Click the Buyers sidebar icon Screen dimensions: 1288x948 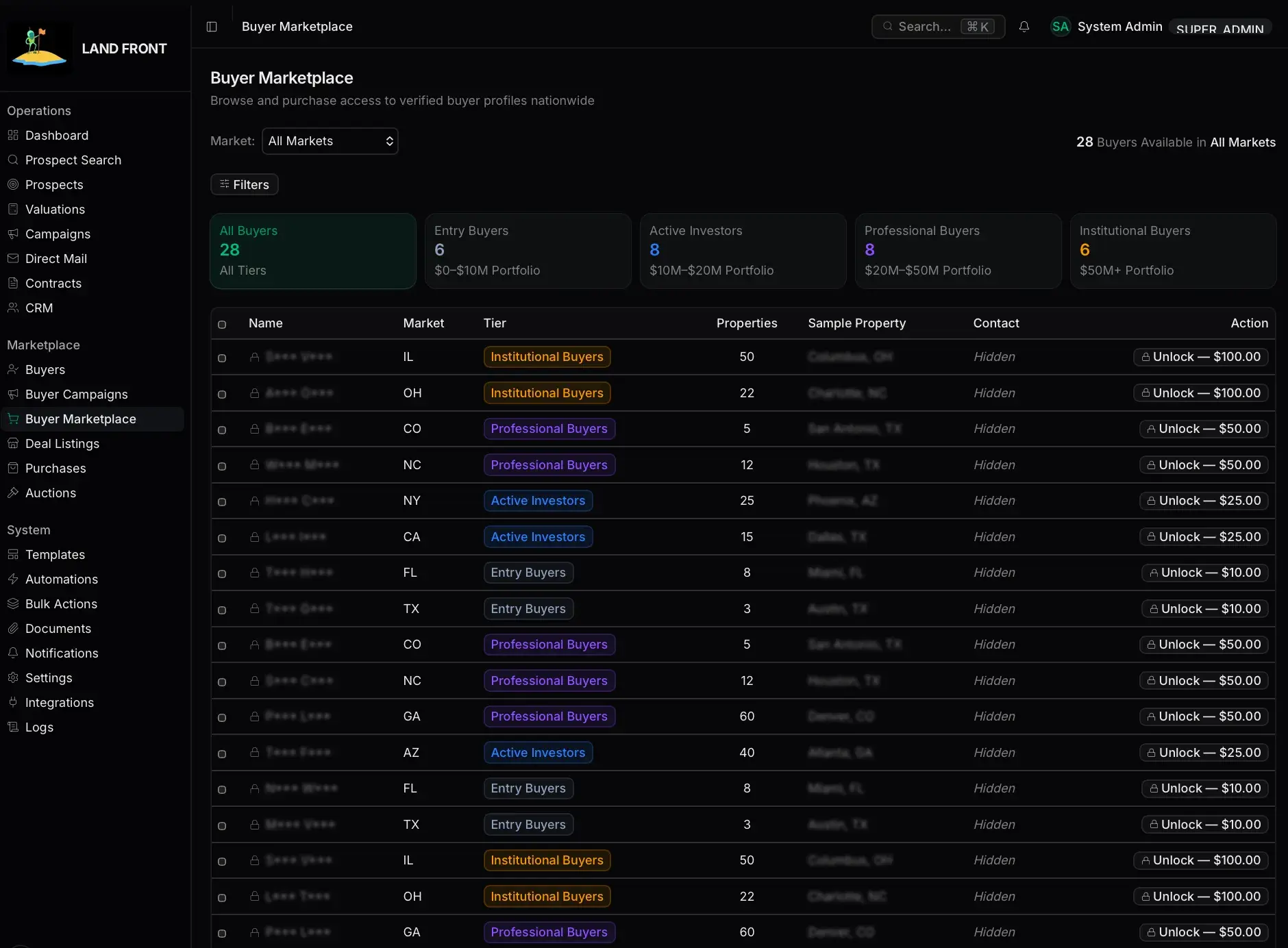[x=13, y=369]
